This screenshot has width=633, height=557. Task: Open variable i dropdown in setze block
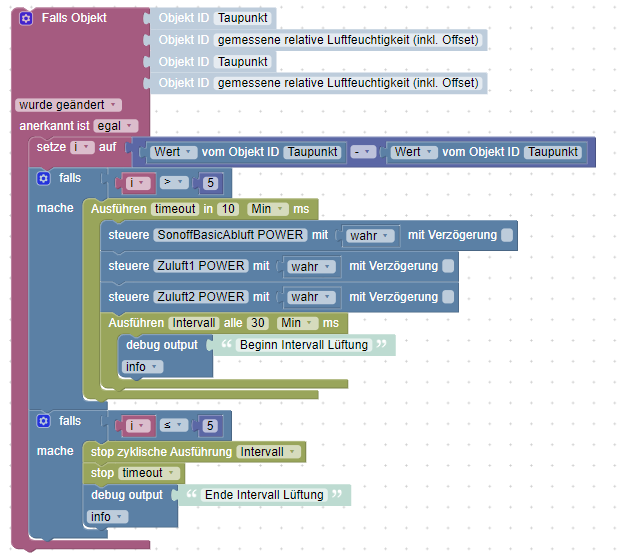pos(82,147)
